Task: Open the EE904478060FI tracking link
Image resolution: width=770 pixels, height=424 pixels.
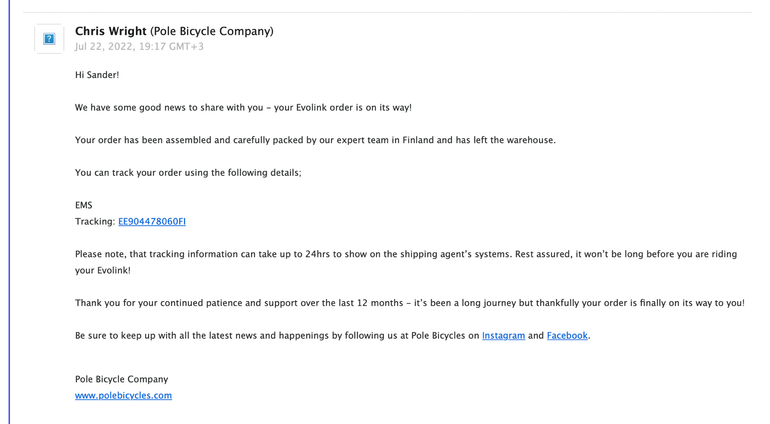Action: (x=151, y=222)
